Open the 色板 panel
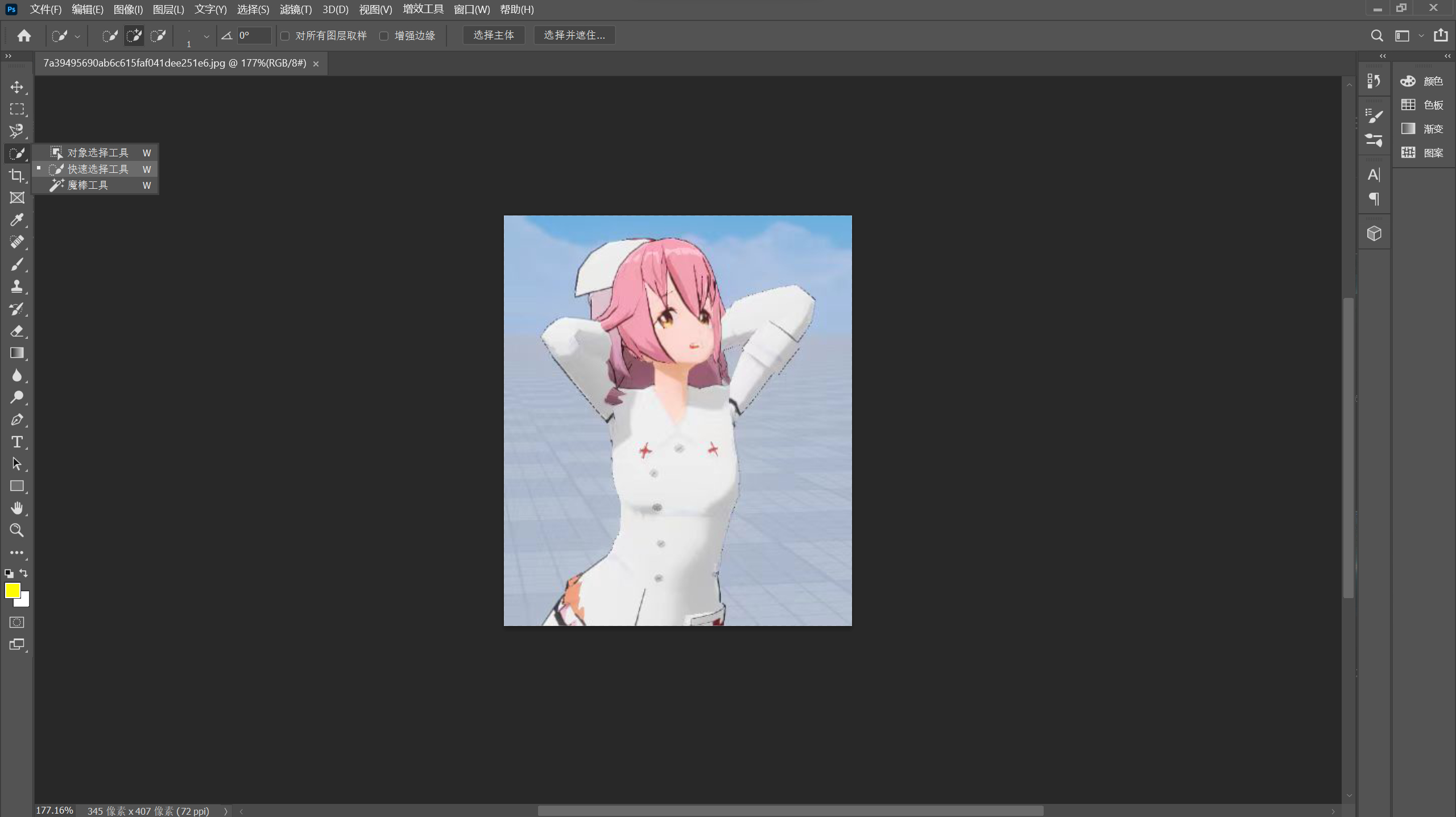Image resolution: width=1456 pixels, height=817 pixels. [1422, 105]
